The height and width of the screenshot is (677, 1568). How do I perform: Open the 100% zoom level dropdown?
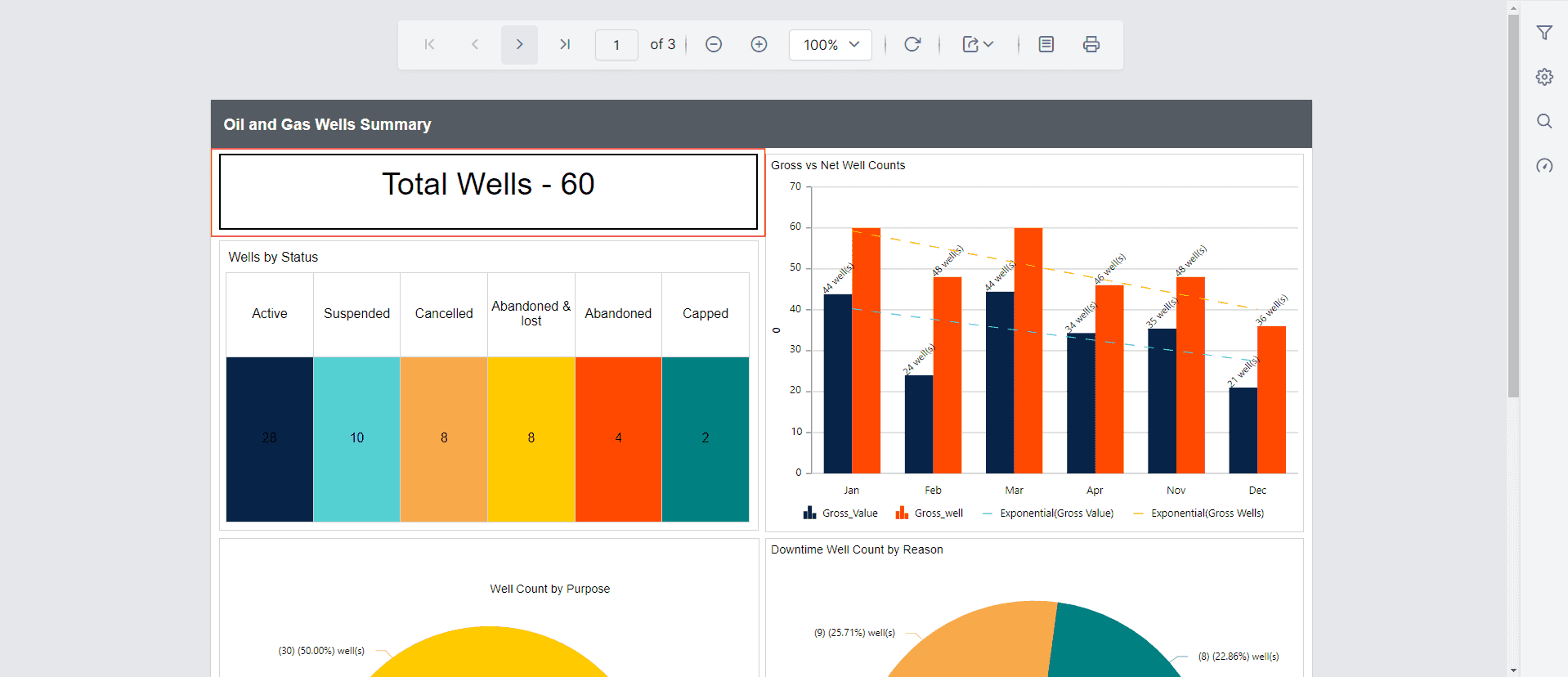tap(831, 45)
